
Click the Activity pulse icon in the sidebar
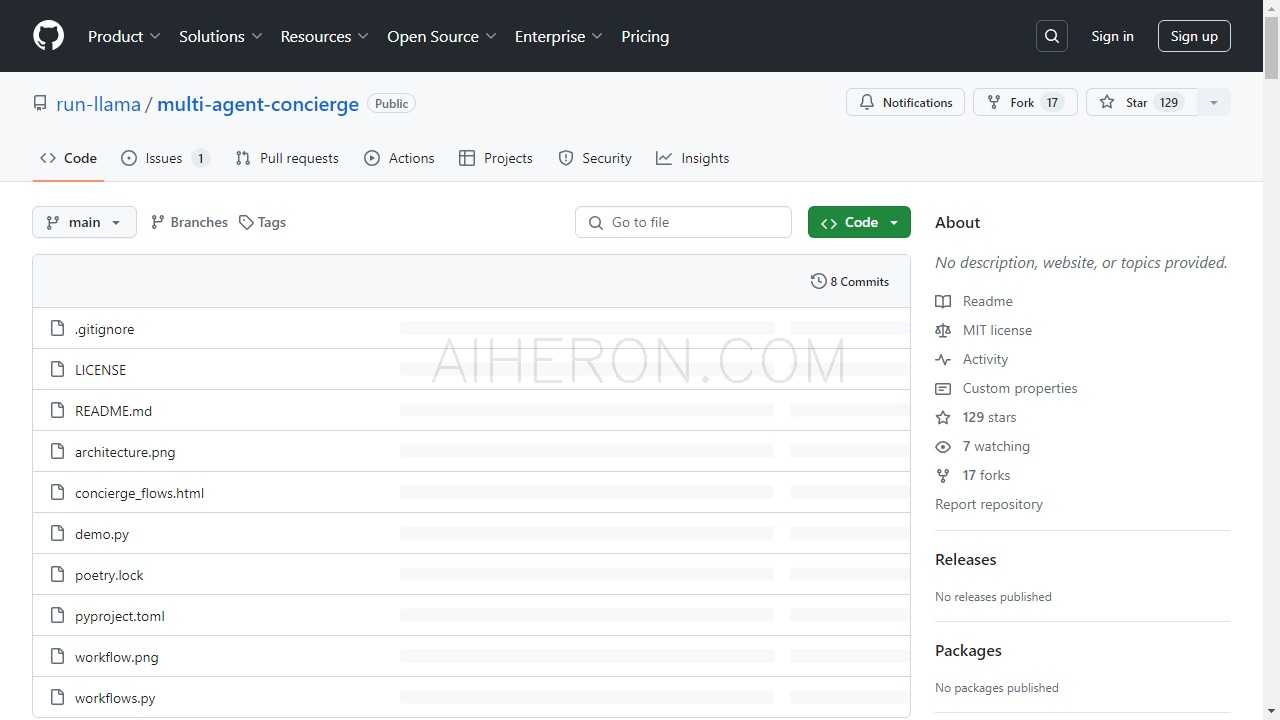tap(943, 359)
